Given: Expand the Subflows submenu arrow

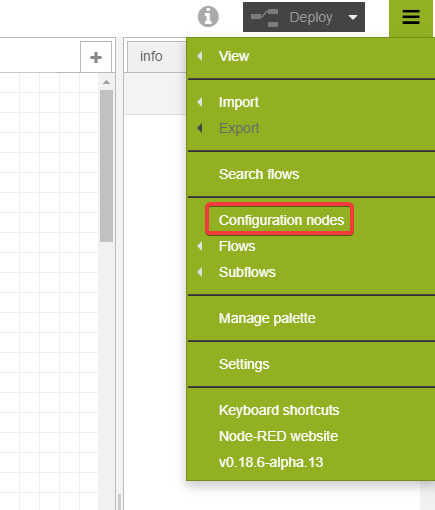Looking at the screenshot, I should pos(200,272).
